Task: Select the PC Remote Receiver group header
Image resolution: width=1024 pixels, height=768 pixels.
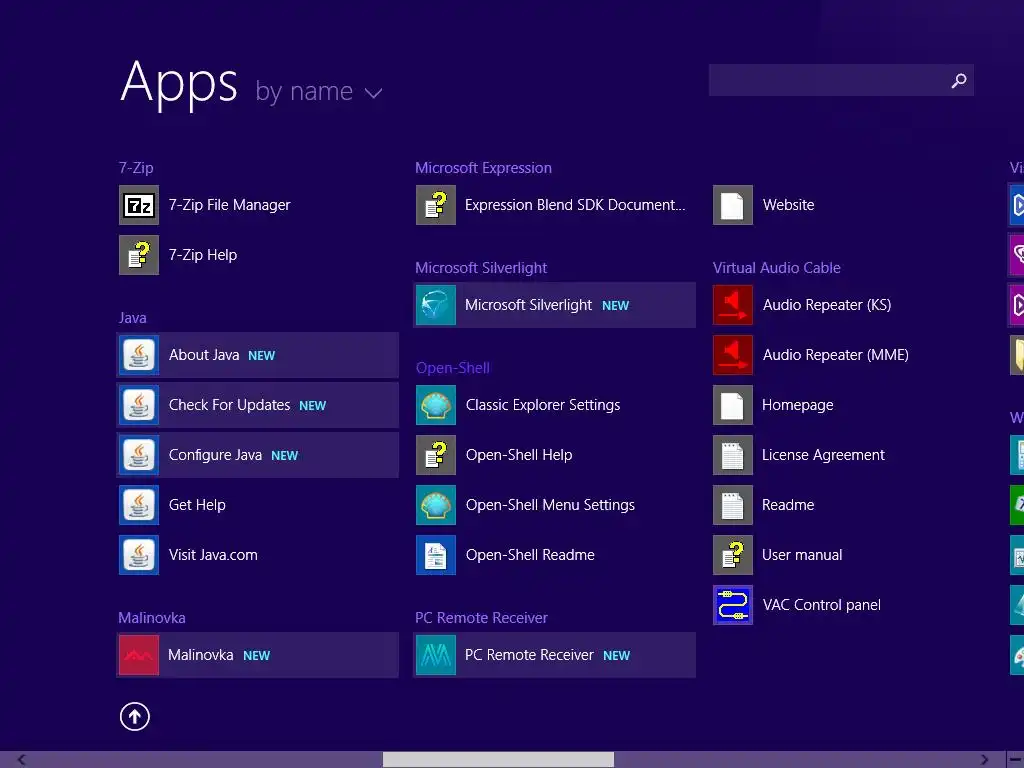Action: coord(481,618)
